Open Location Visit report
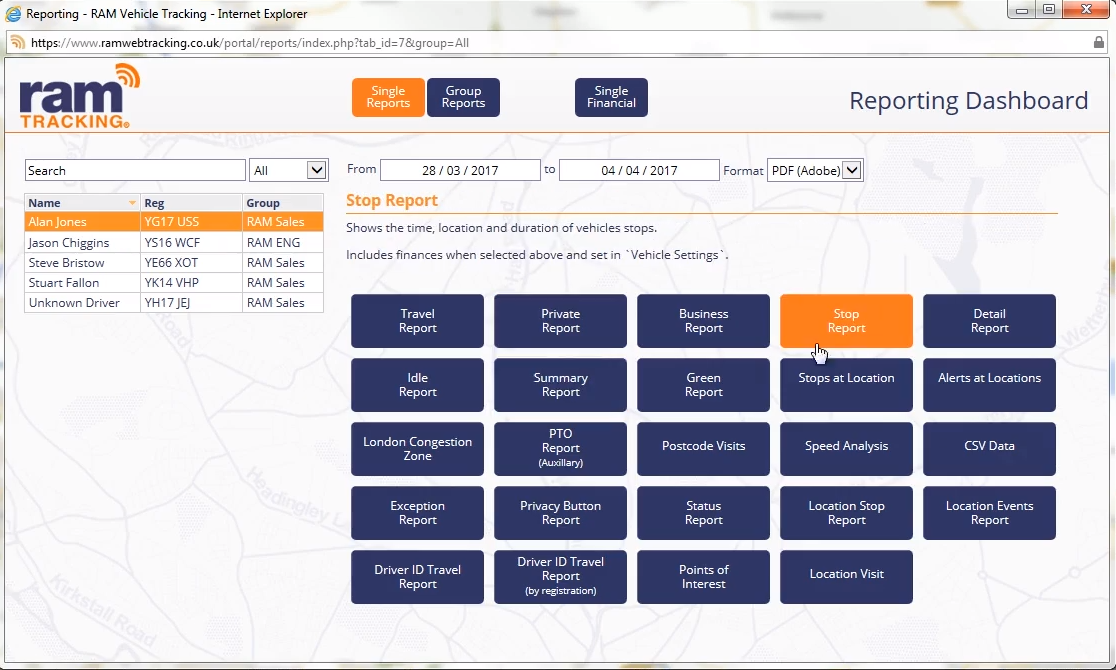1116x670 pixels. click(x=846, y=577)
